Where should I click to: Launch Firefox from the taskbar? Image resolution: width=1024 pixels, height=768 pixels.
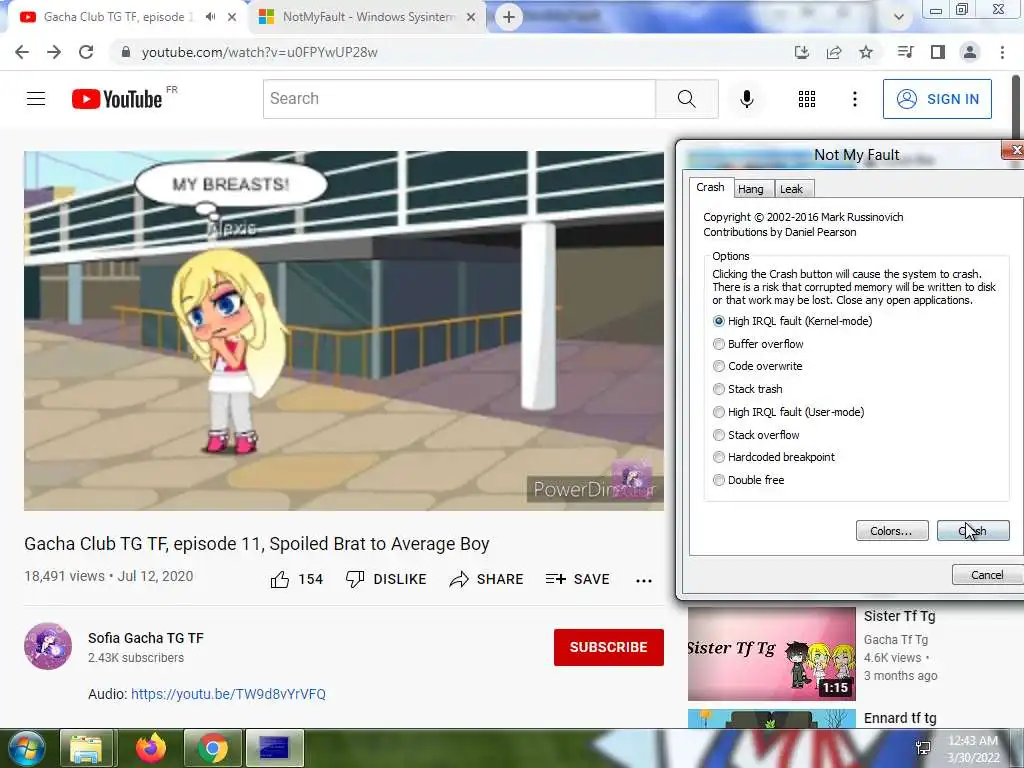pyautogui.click(x=151, y=748)
